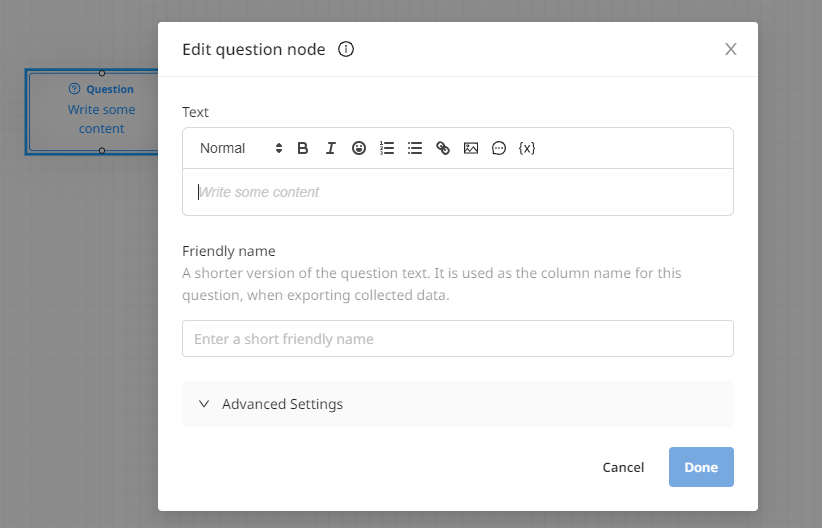
Task: Toggle italic formatting in the text toolbar
Action: pyautogui.click(x=331, y=148)
